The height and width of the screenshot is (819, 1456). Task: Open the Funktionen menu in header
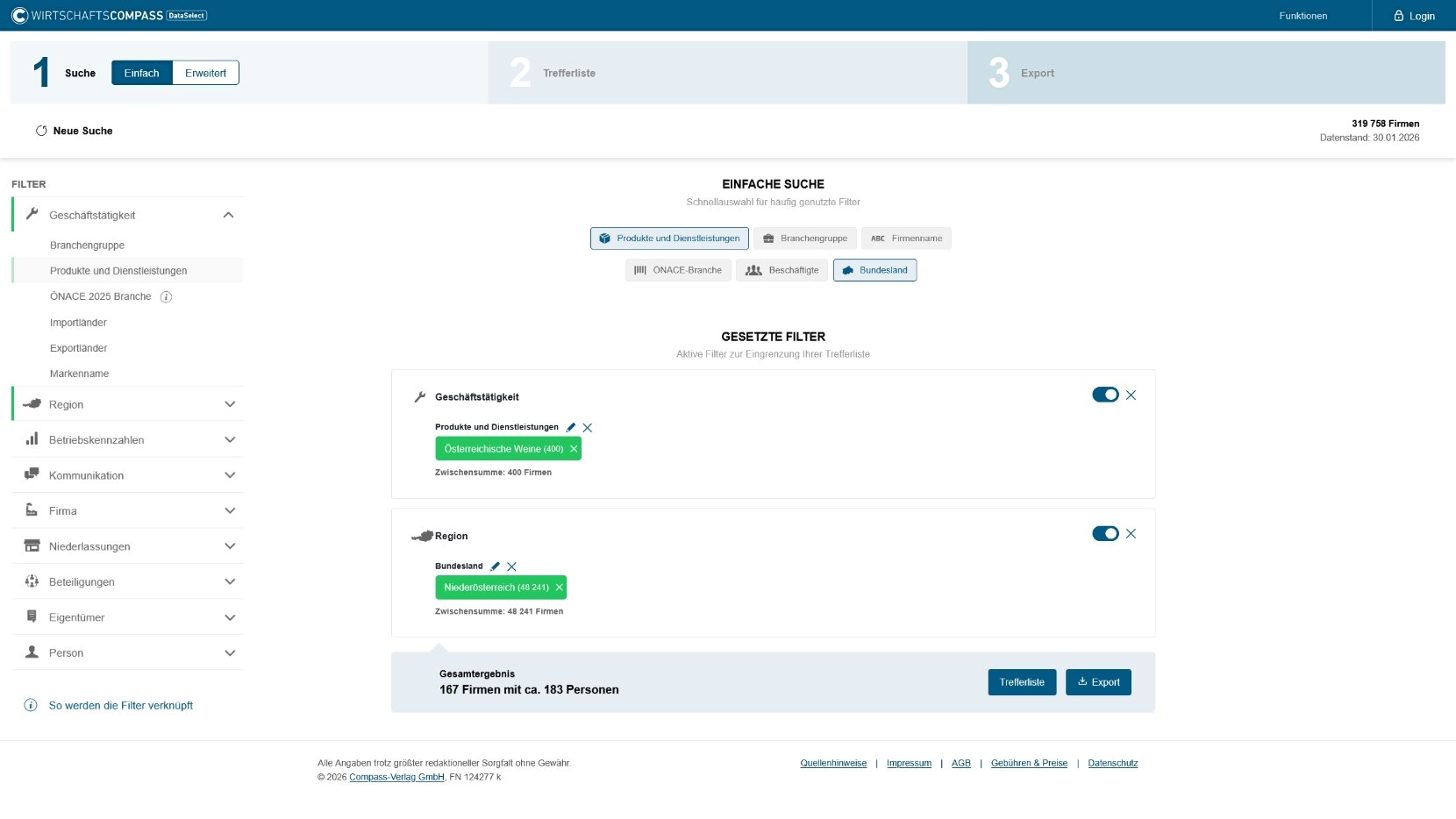point(1303,16)
